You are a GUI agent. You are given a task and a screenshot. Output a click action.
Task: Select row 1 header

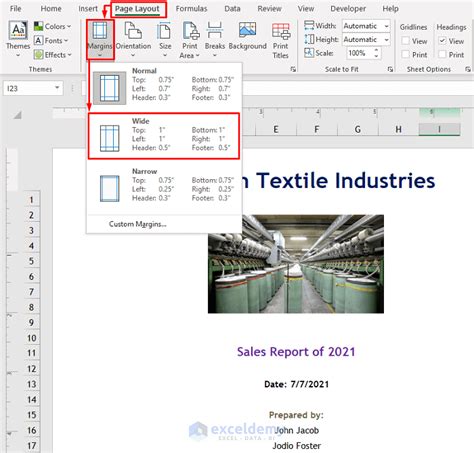32,200
